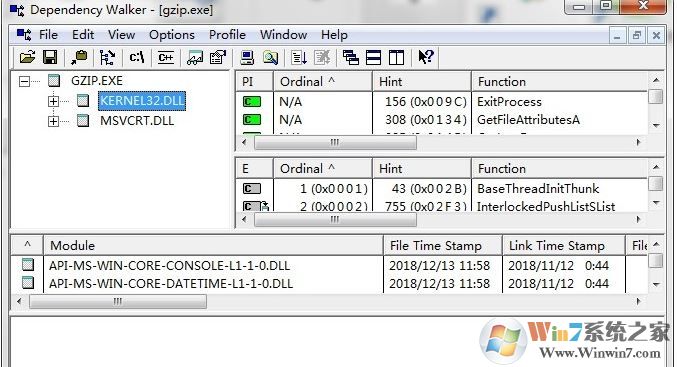Open the Window menu
Screen dimensions: 677x367
click(283, 35)
